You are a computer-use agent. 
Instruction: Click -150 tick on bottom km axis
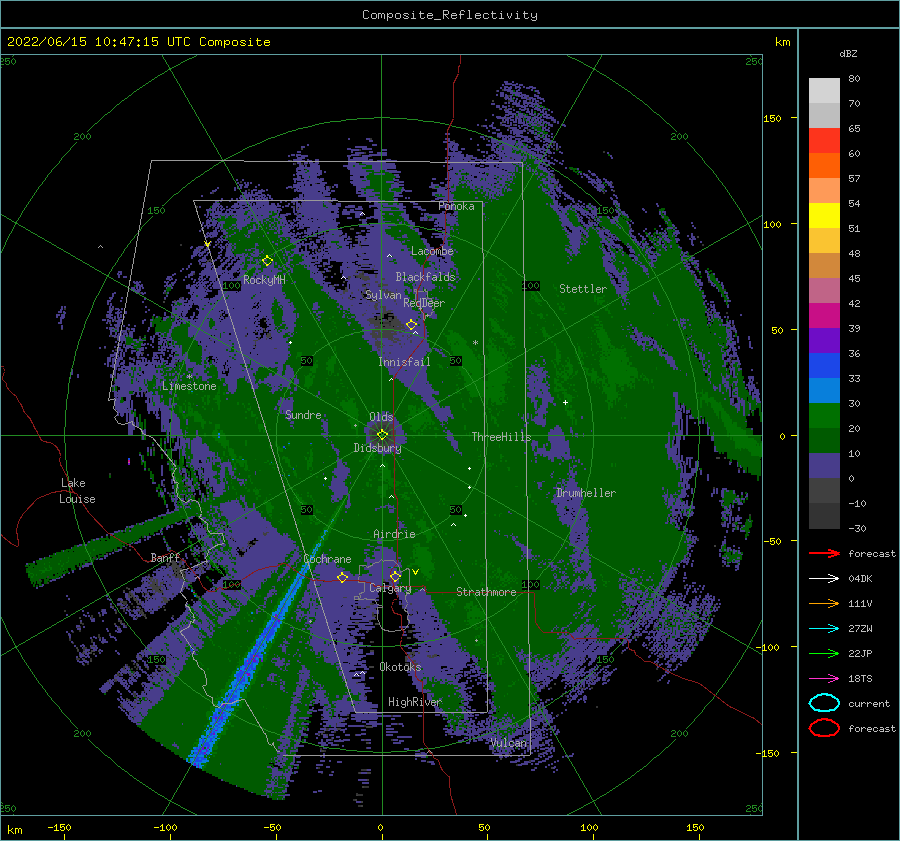click(60, 827)
